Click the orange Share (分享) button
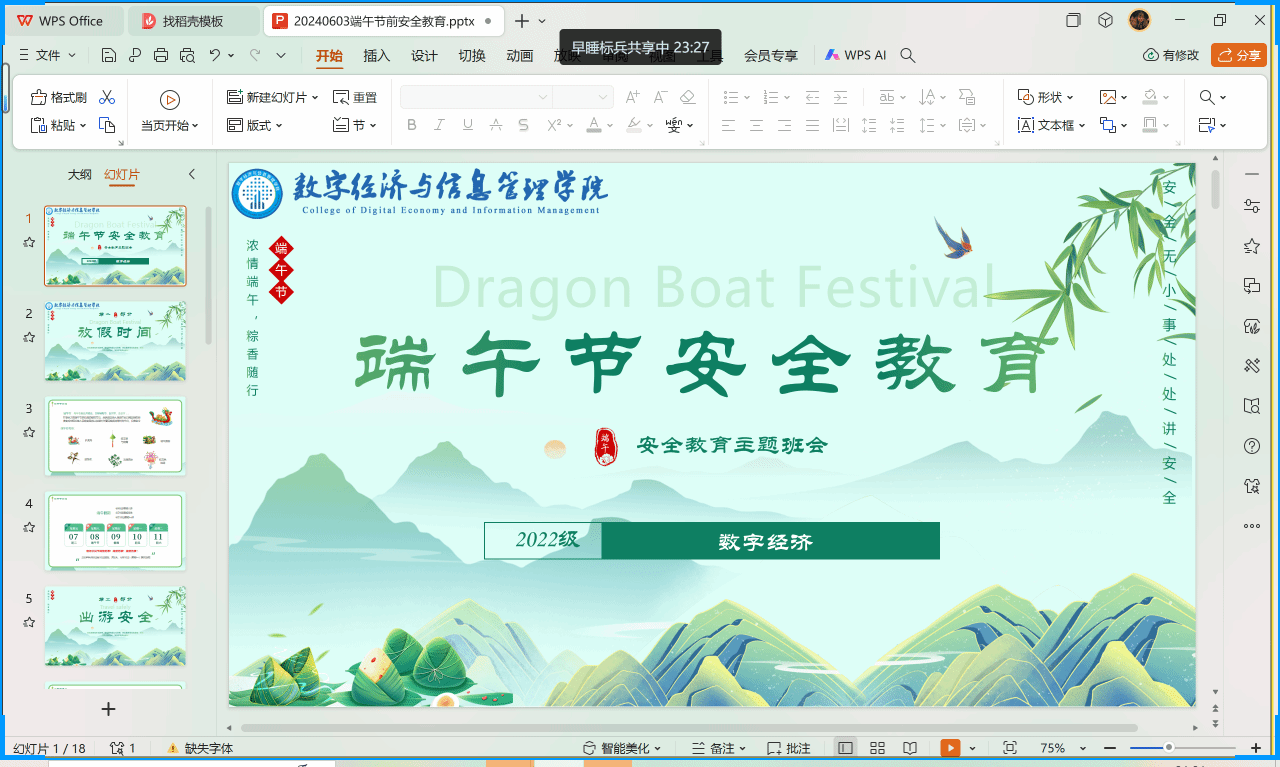The image size is (1280, 767). click(x=1238, y=55)
